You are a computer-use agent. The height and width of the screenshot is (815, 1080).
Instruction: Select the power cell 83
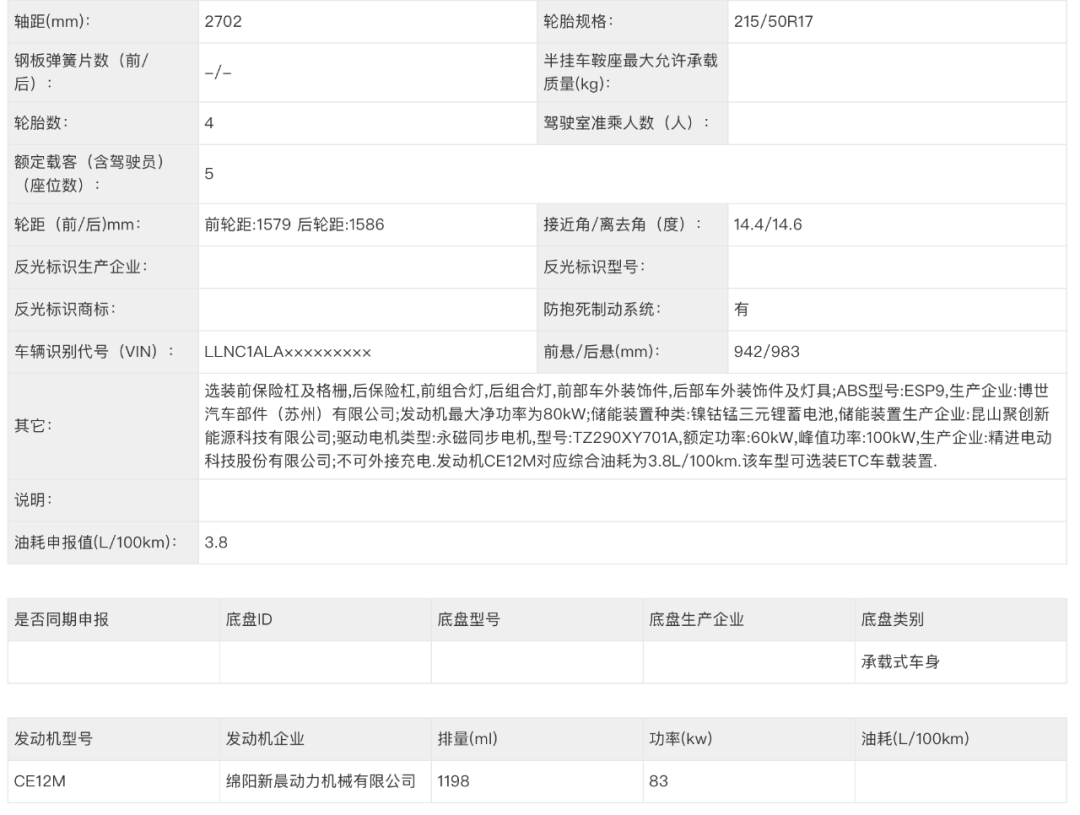pyautogui.click(x=658, y=781)
